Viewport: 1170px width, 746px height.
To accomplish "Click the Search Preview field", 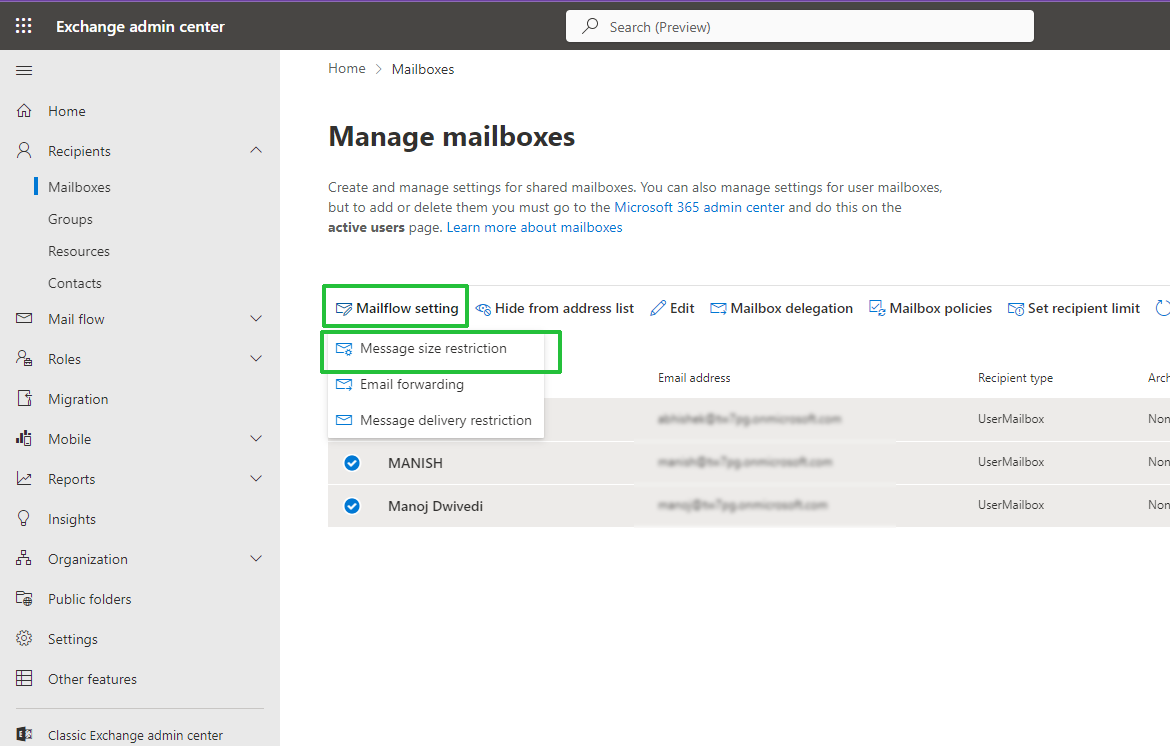I will click(799, 25).
